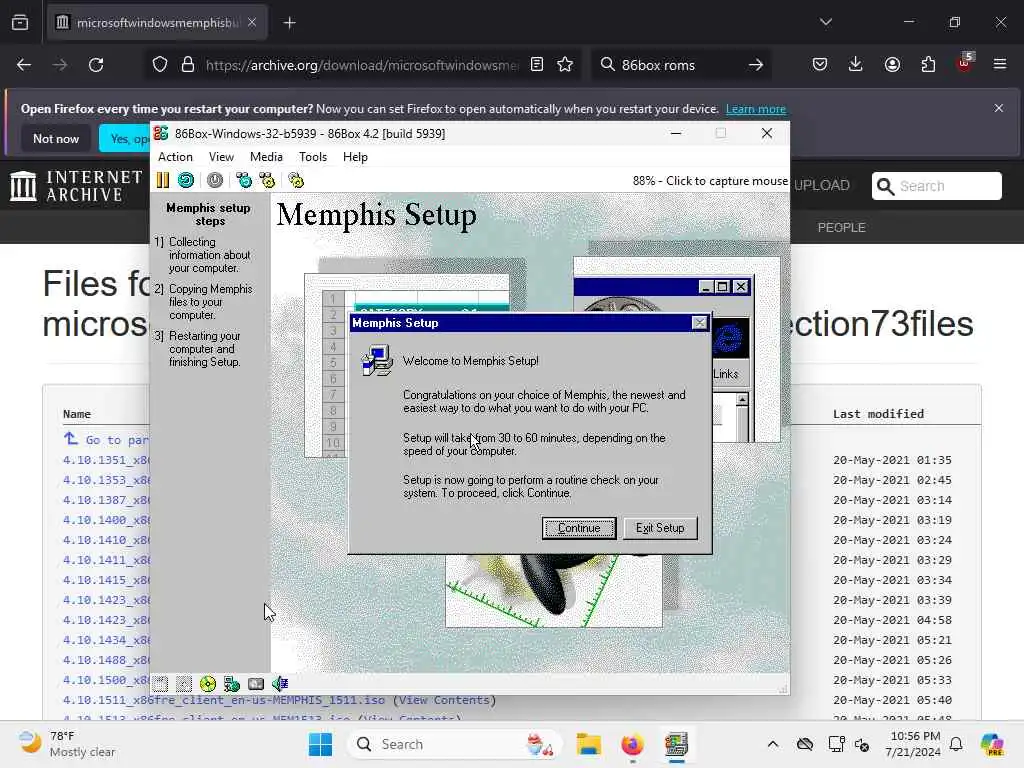This screenshot has height=768, width=1024.
Task: Click the taskbar Search box
Action: [455, 744]
